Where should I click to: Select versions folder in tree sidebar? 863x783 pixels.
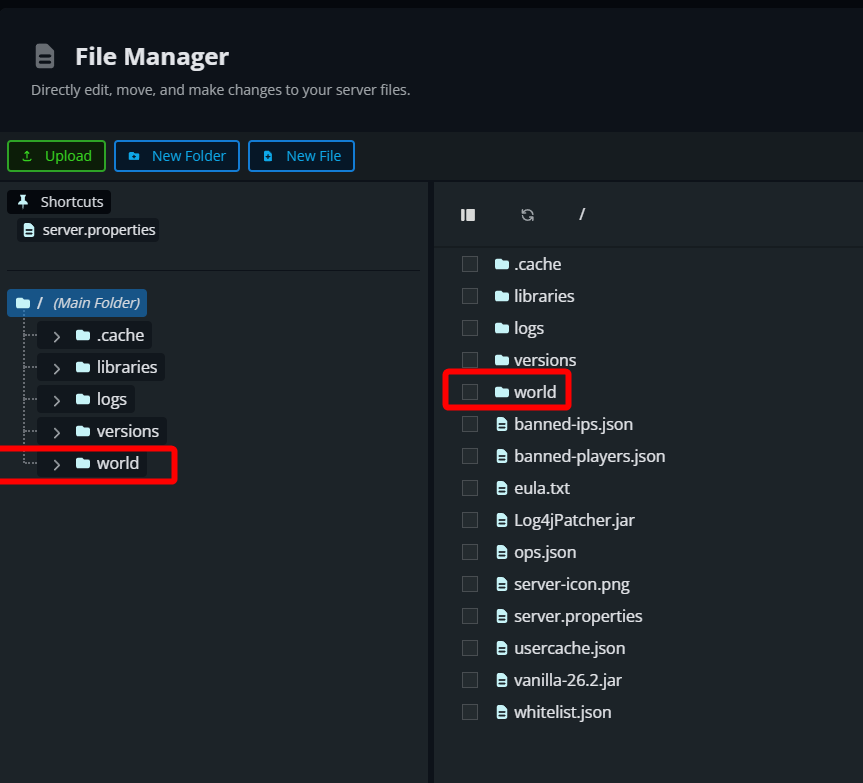(117, 431)
